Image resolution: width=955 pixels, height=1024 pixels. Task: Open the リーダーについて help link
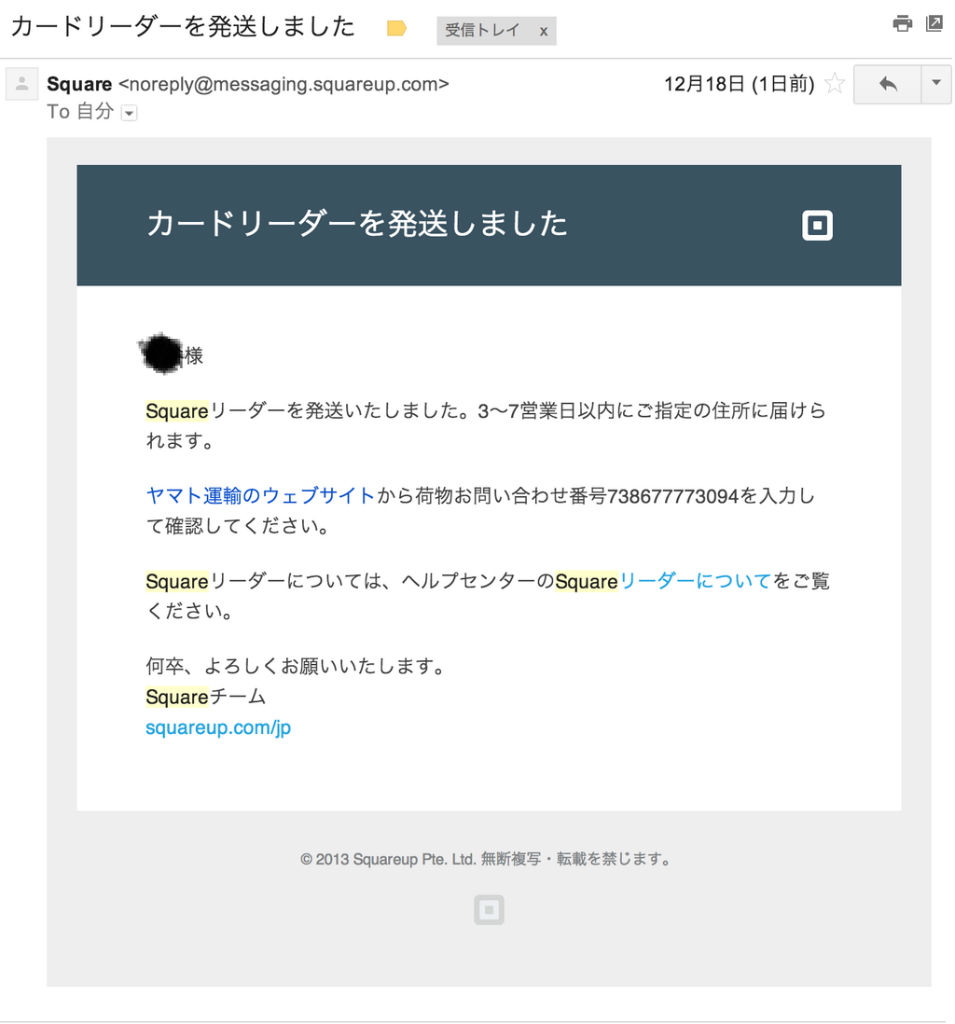[x=694, y=581]
